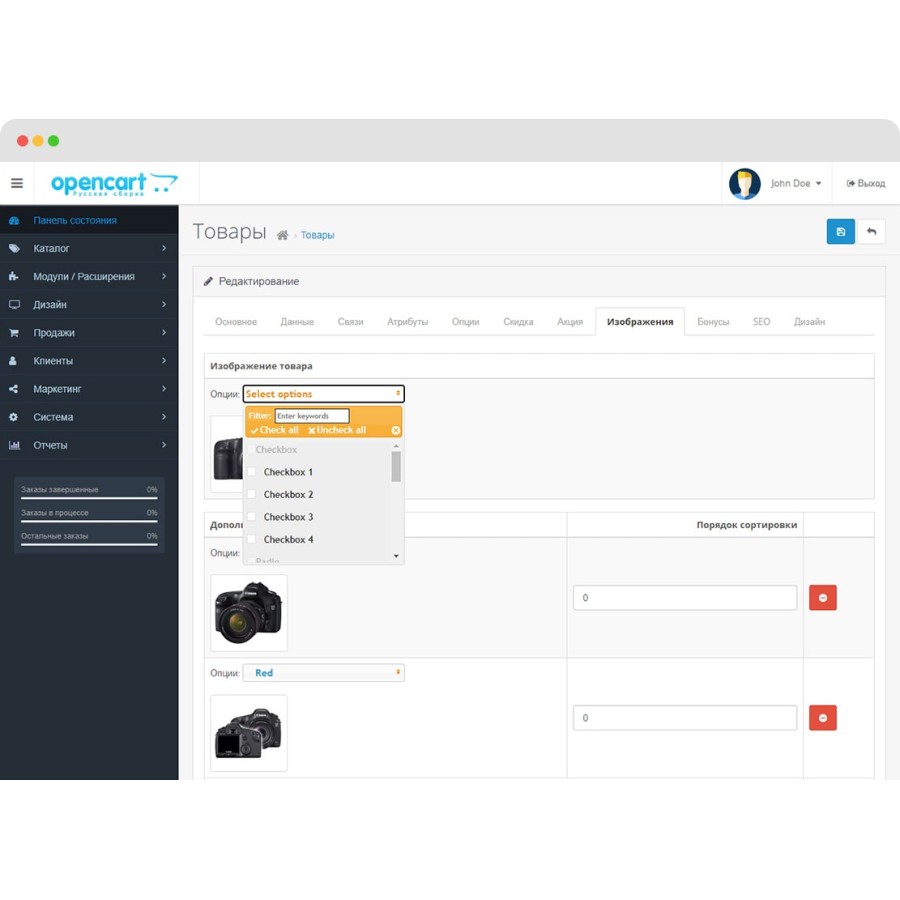Switch to the SEO tab
This screenshot has height=900, width=900.
tap(761, 322)
